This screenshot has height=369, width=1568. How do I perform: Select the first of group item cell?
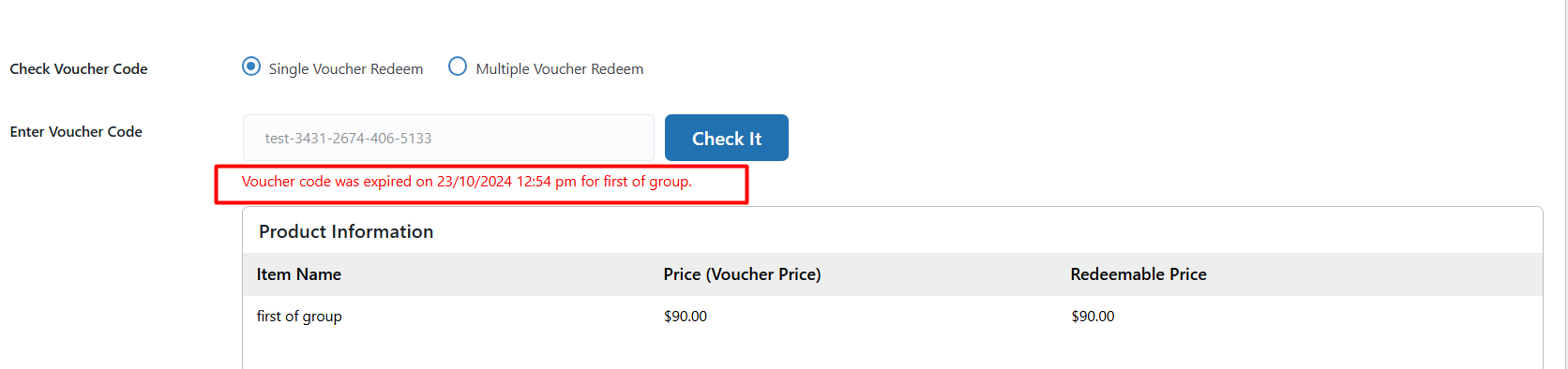(299, 317)
